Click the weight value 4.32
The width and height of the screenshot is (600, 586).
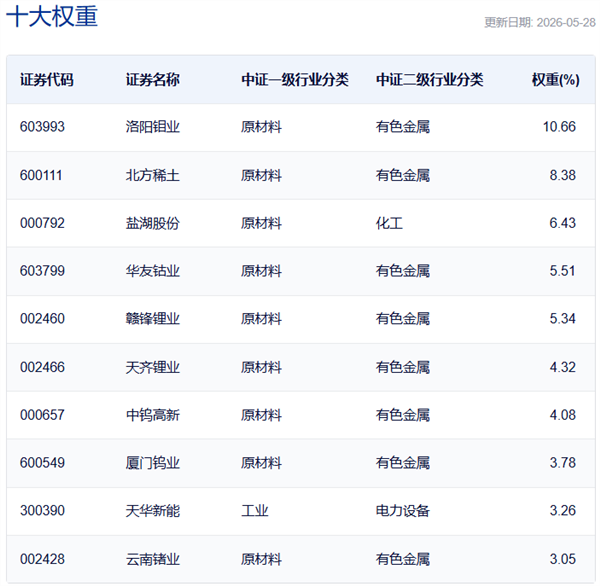562,367
